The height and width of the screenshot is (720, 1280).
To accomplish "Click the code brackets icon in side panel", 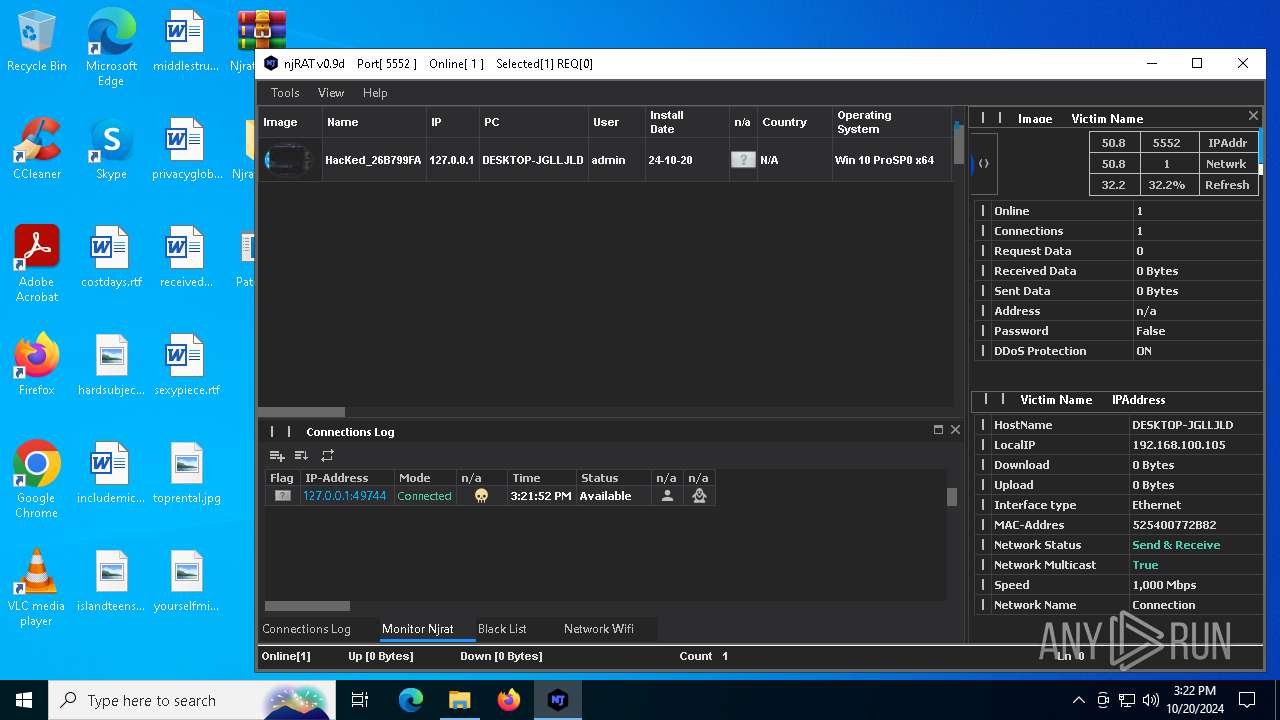I will pyautogui.click(x=984, y=164).
